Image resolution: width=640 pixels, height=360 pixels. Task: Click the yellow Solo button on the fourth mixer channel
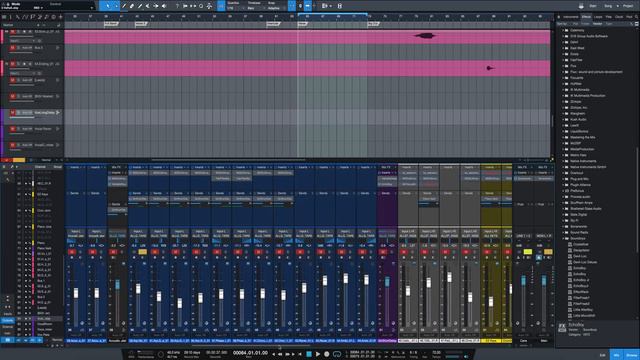click(142, 252)
